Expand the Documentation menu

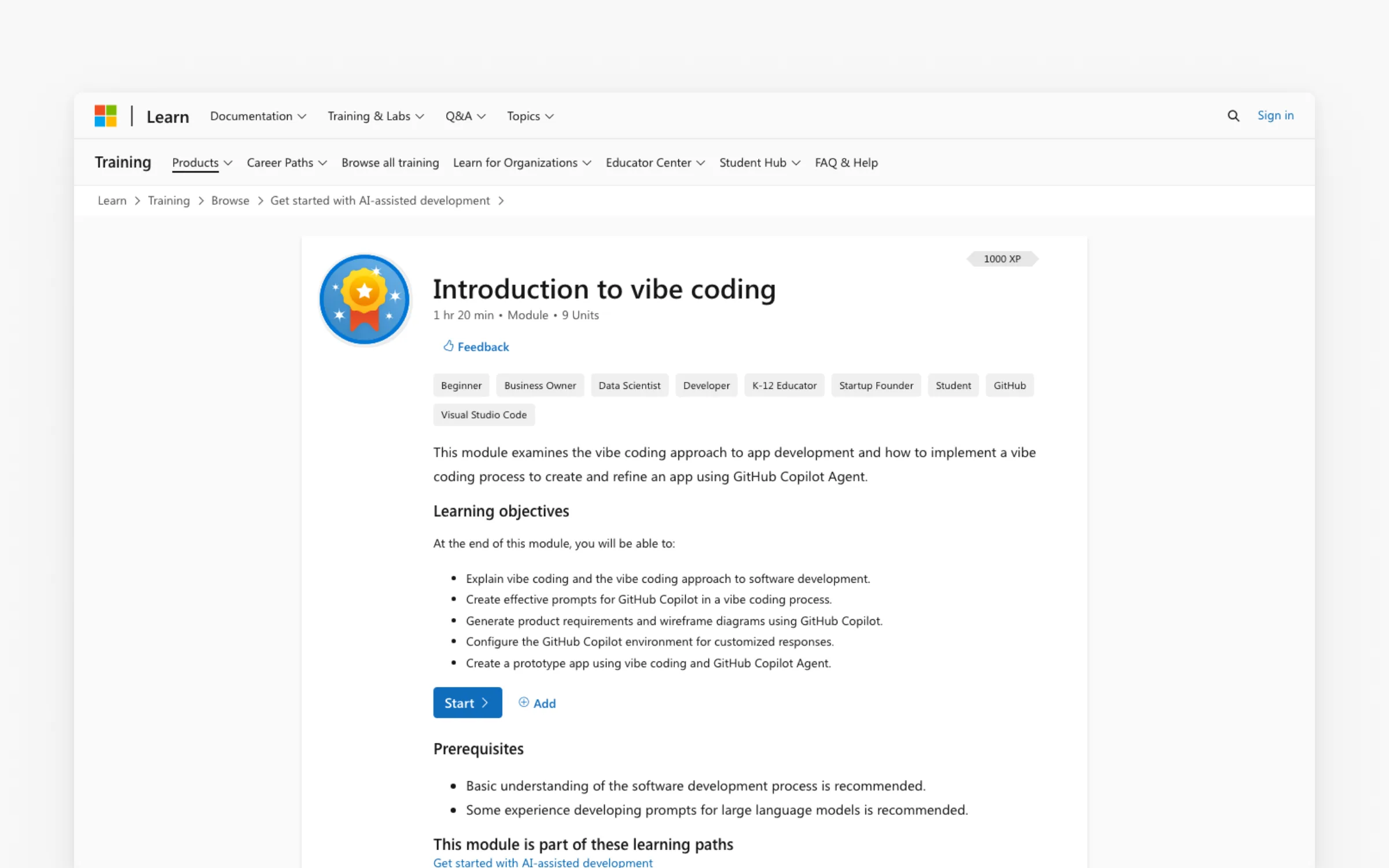(258, 116)
